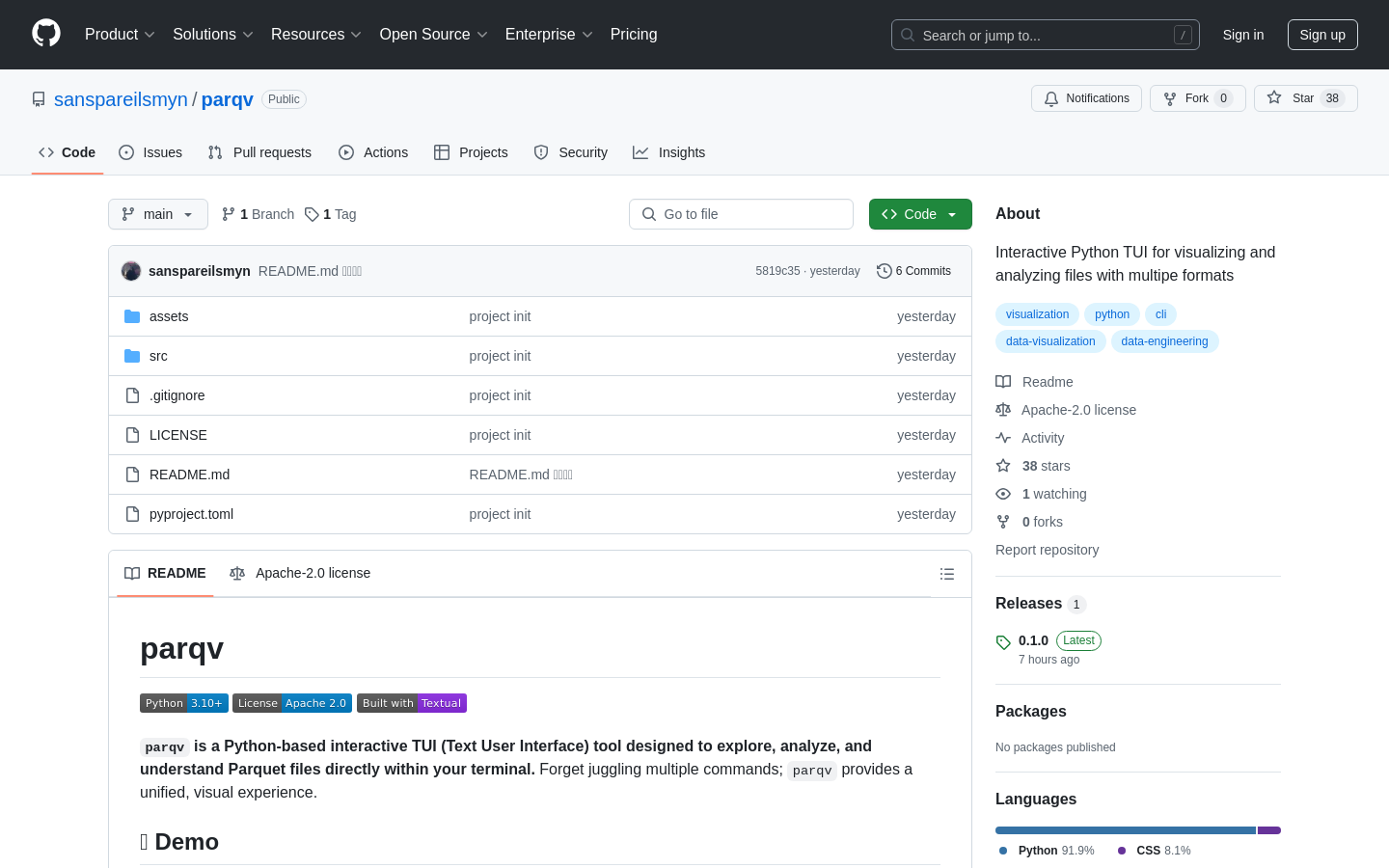The width and height of the screenshot is (1389, 868).
Task: View 1 Branch link
Action: [258, 214]
